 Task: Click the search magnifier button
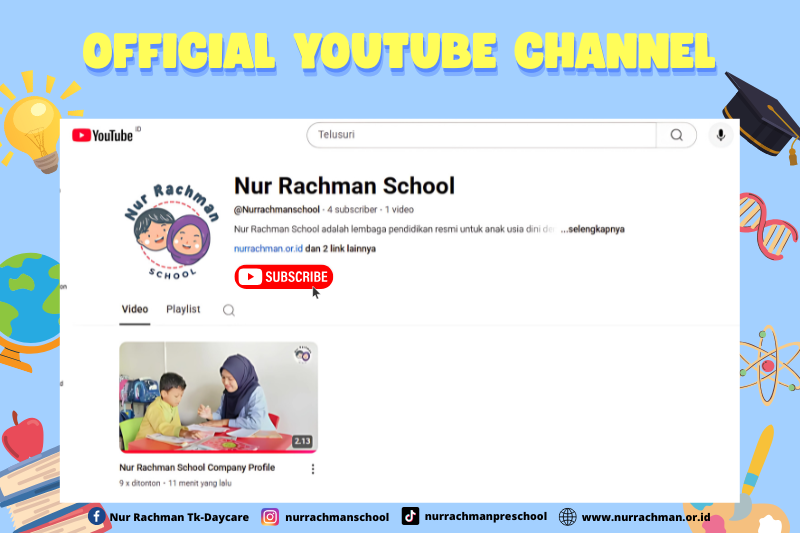[676, 135]
